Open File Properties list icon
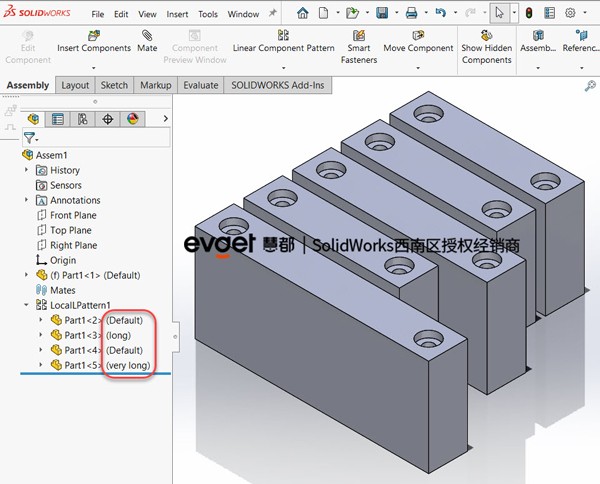600x484 pixels. (x=549, y=13)
